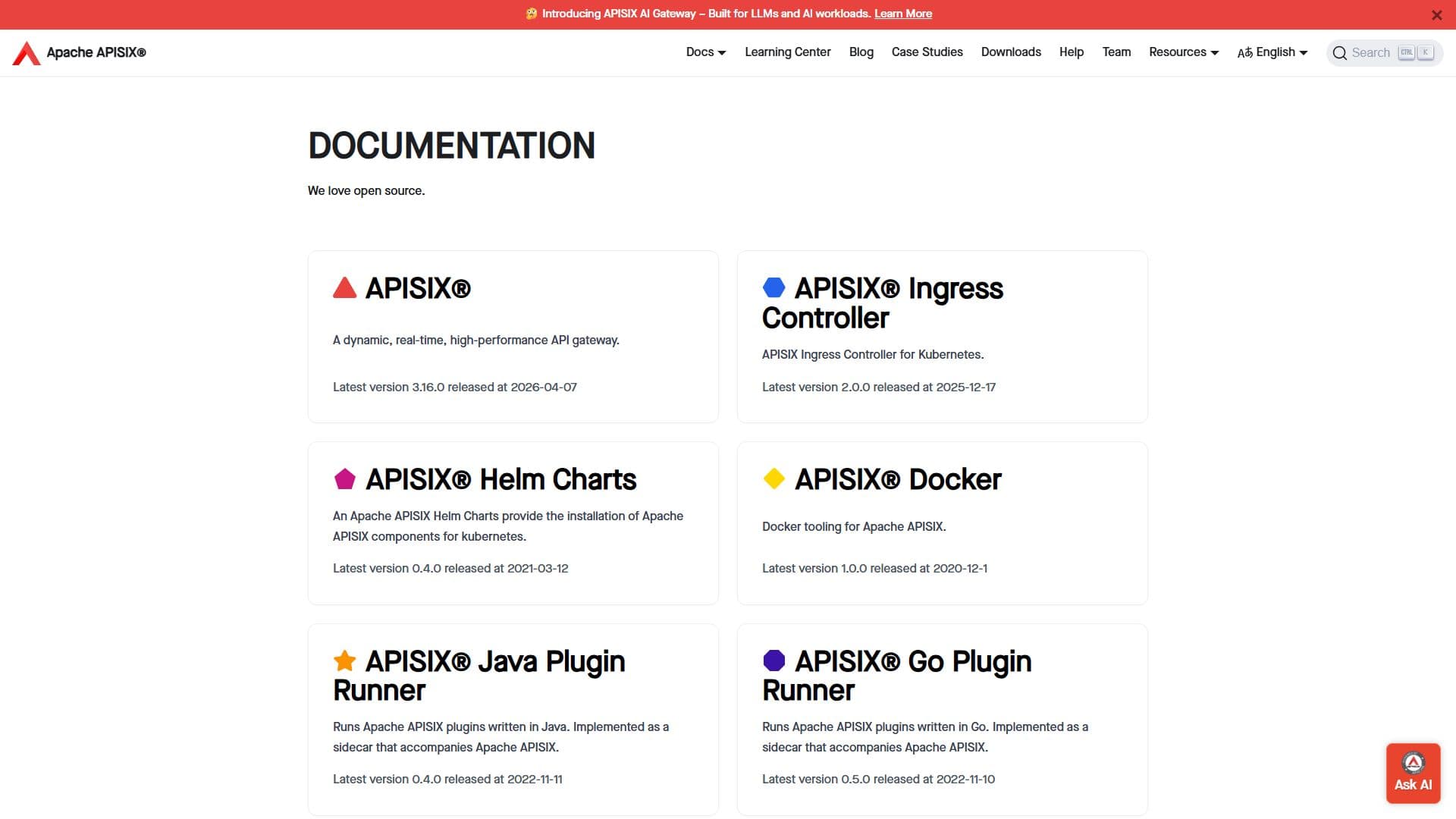Follow the Learn More banner link

902,14
